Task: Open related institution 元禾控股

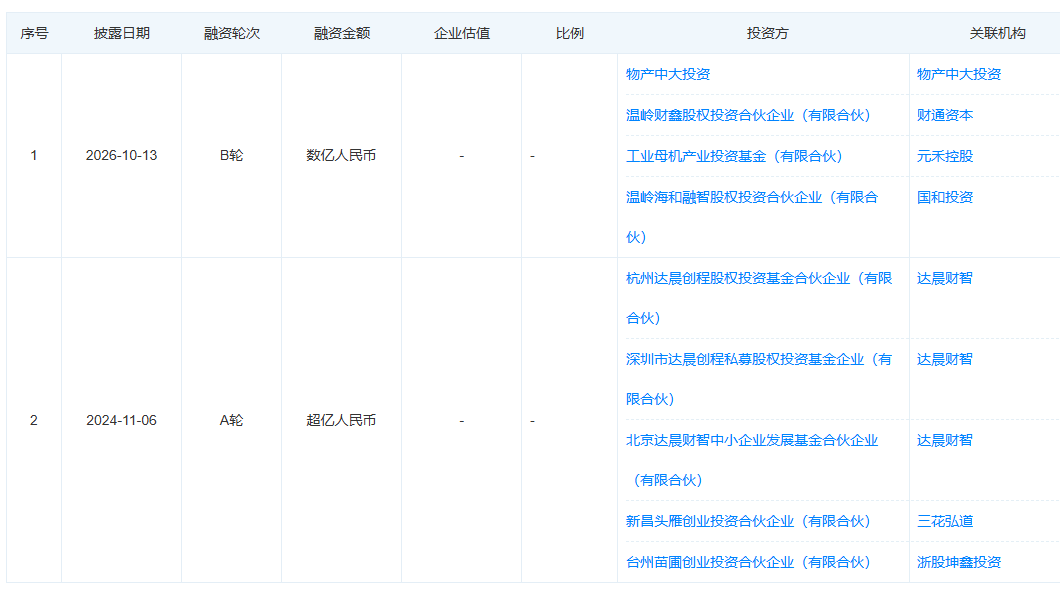Action: pos(944,156)
